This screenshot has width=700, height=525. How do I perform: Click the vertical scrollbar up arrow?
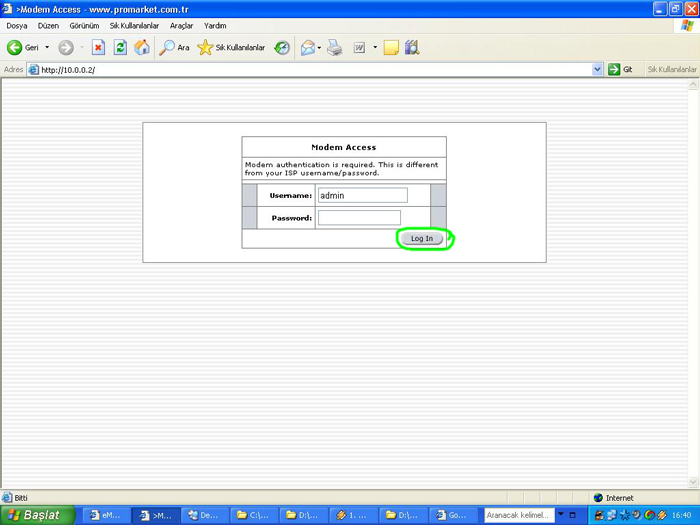693,84
